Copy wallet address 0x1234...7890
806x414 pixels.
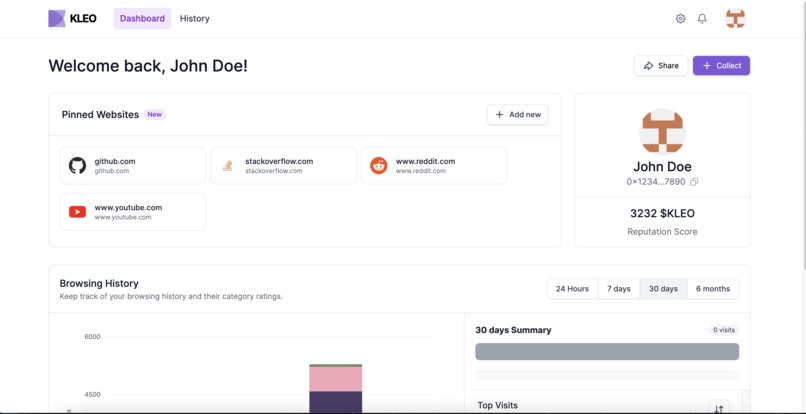pos(694,182)
